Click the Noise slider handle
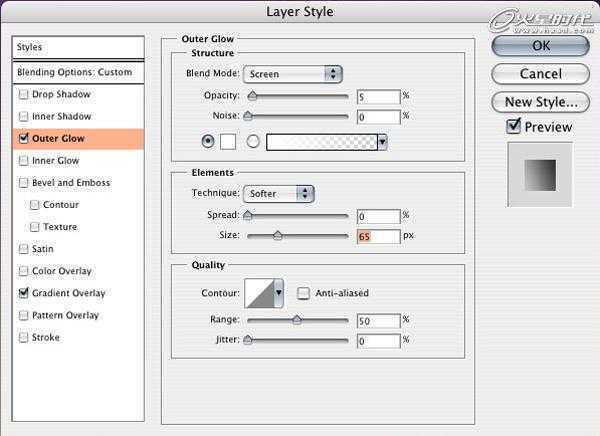600x436 pixels. click(248, 116)
